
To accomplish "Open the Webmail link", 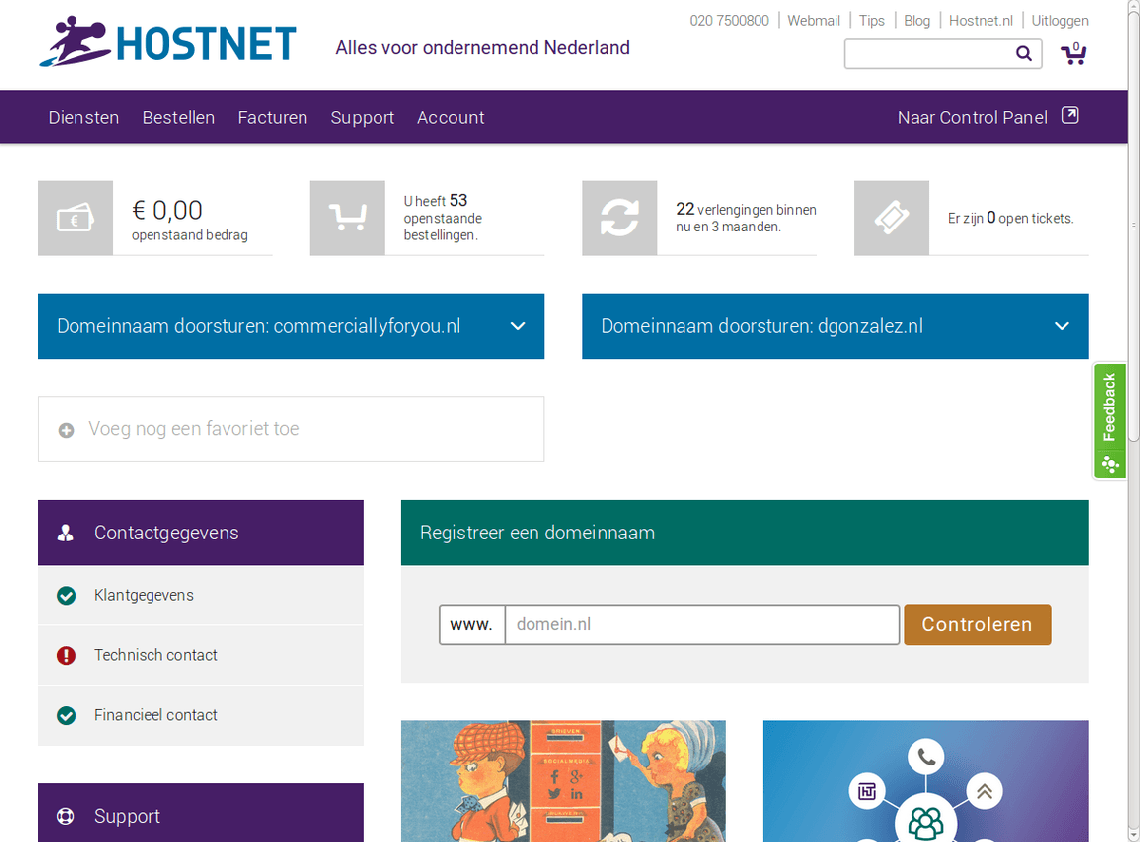I will point(813,20).
